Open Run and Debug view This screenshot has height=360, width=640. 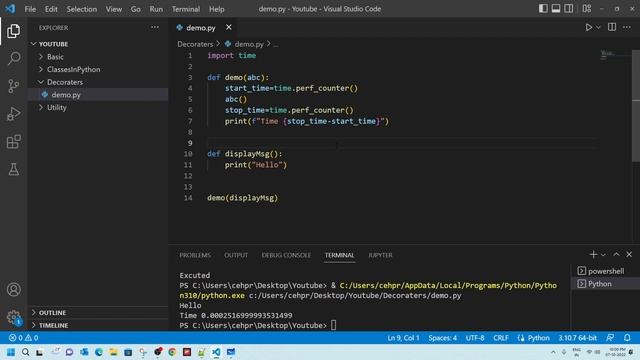point(13,114)
